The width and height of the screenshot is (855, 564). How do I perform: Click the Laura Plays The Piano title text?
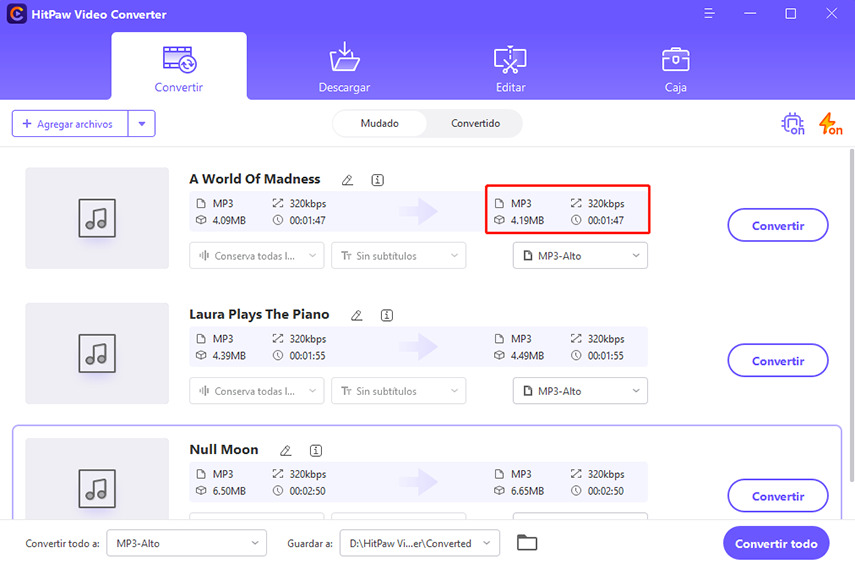259,315
